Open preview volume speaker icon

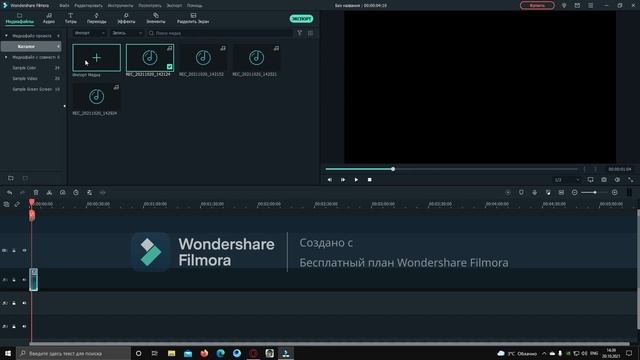(618, 180)
